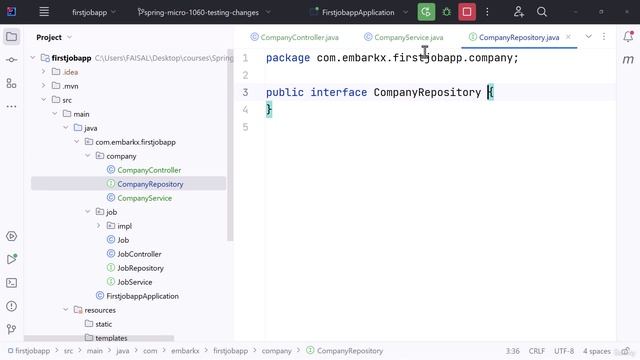This screenshot has height=360, width=640.
Task: Open the 4 spaces indent settings
Action: coord(596,351)
